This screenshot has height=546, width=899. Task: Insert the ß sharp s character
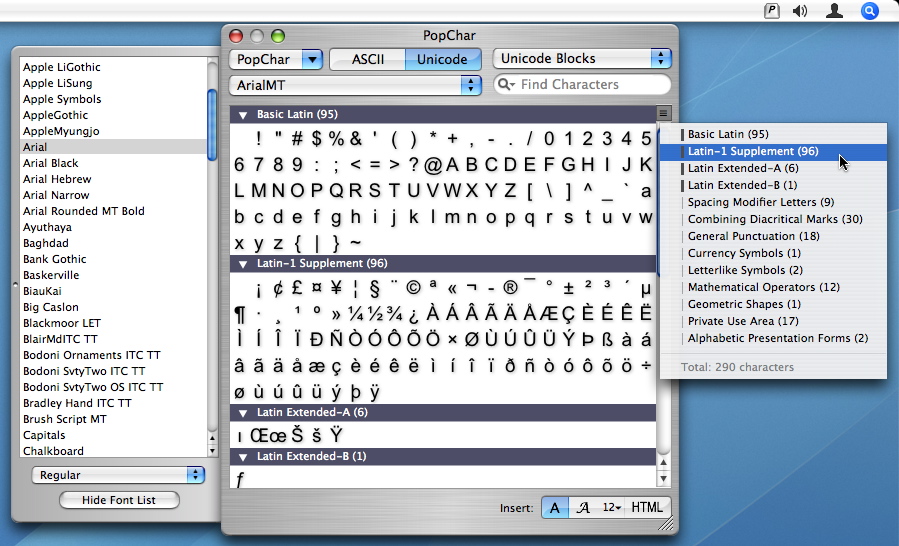607,340
